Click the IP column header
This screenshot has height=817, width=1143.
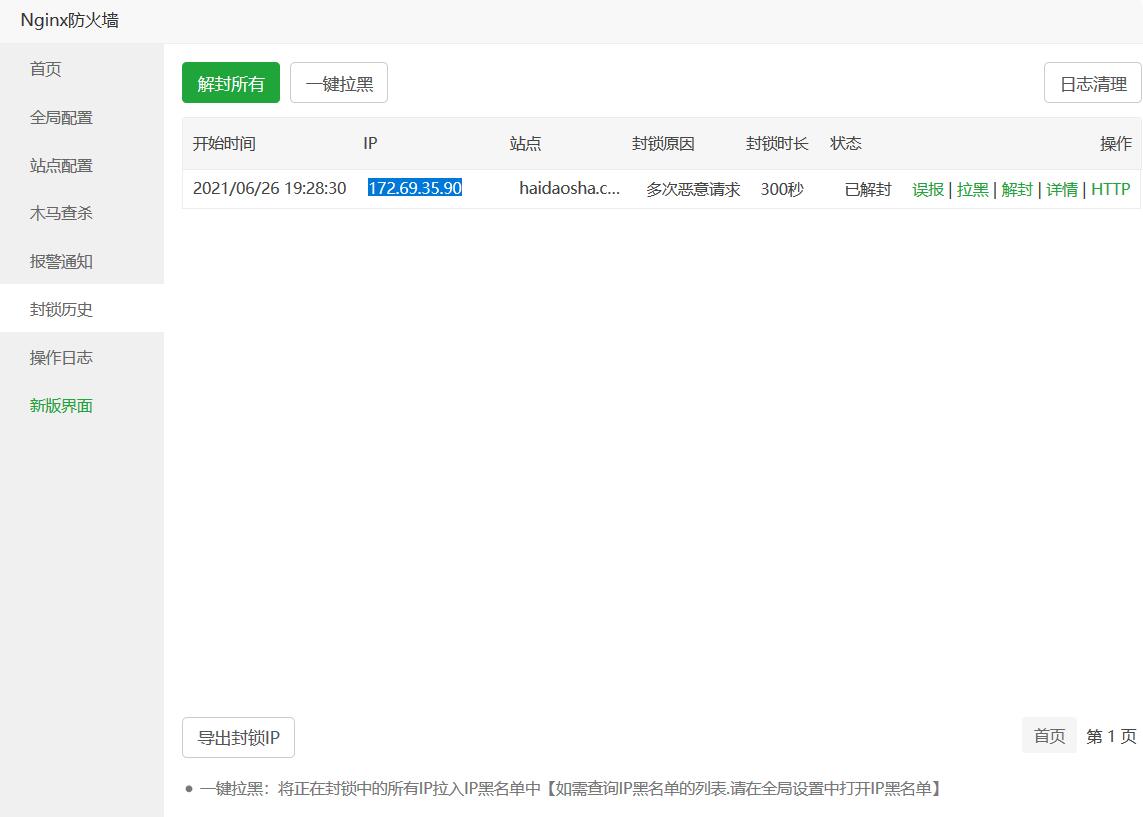(x=370, y=144)
